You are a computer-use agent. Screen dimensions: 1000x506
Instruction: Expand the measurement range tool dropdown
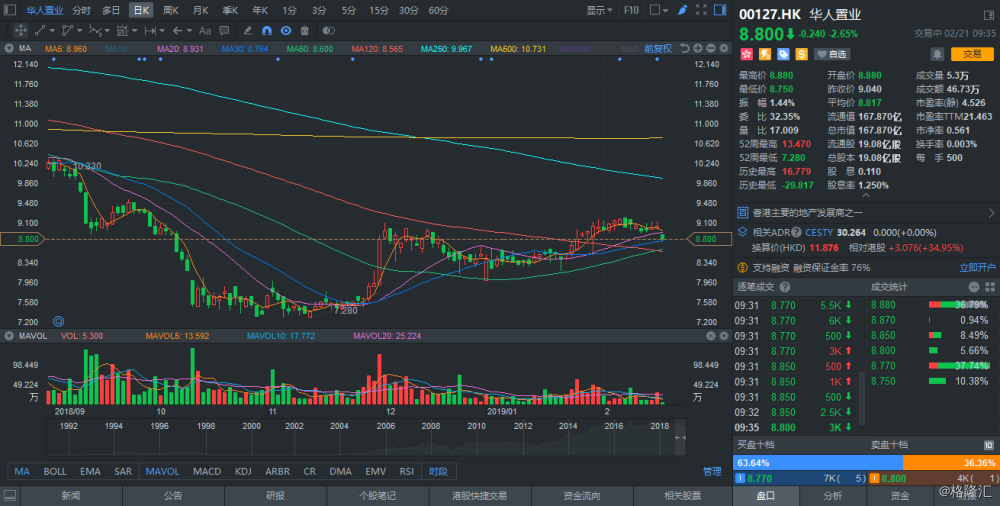tap(162, 30)
